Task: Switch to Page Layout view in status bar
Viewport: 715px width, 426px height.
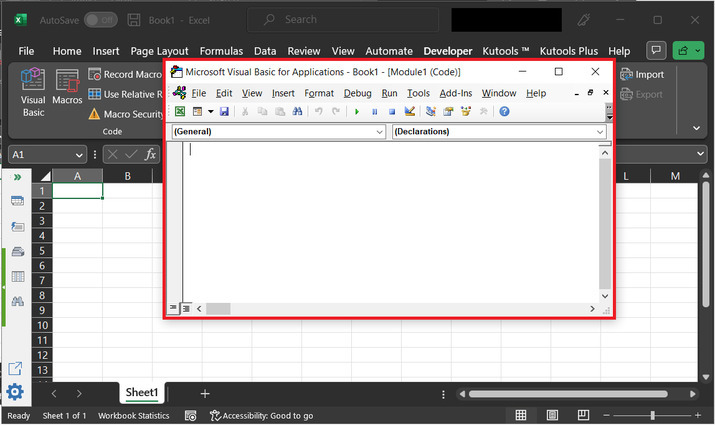Action: point(552,415)
